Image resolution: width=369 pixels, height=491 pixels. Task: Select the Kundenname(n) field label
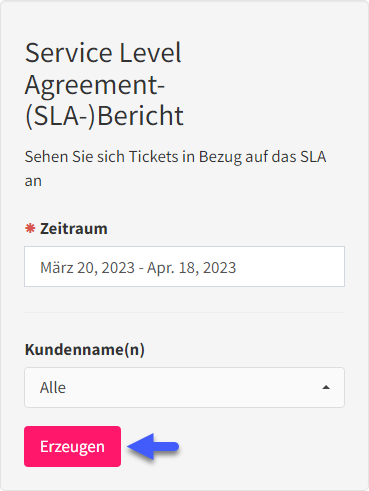[x=85, y=349]
